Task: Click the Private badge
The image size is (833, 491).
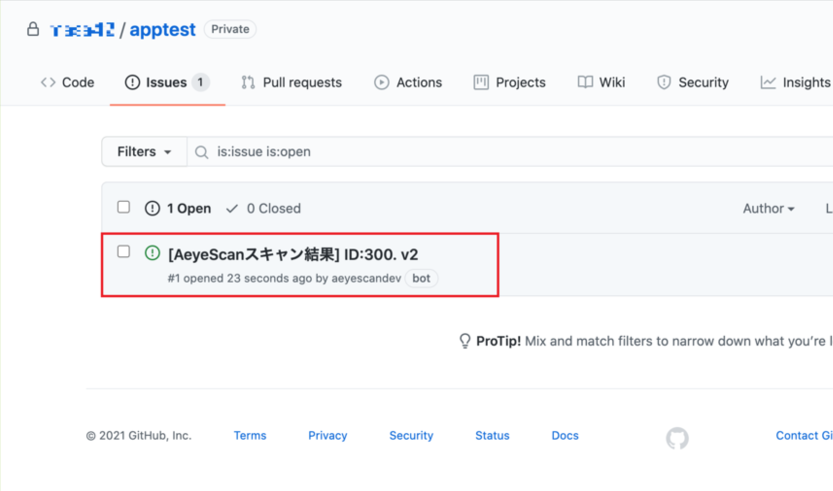Action: (230, 29)
